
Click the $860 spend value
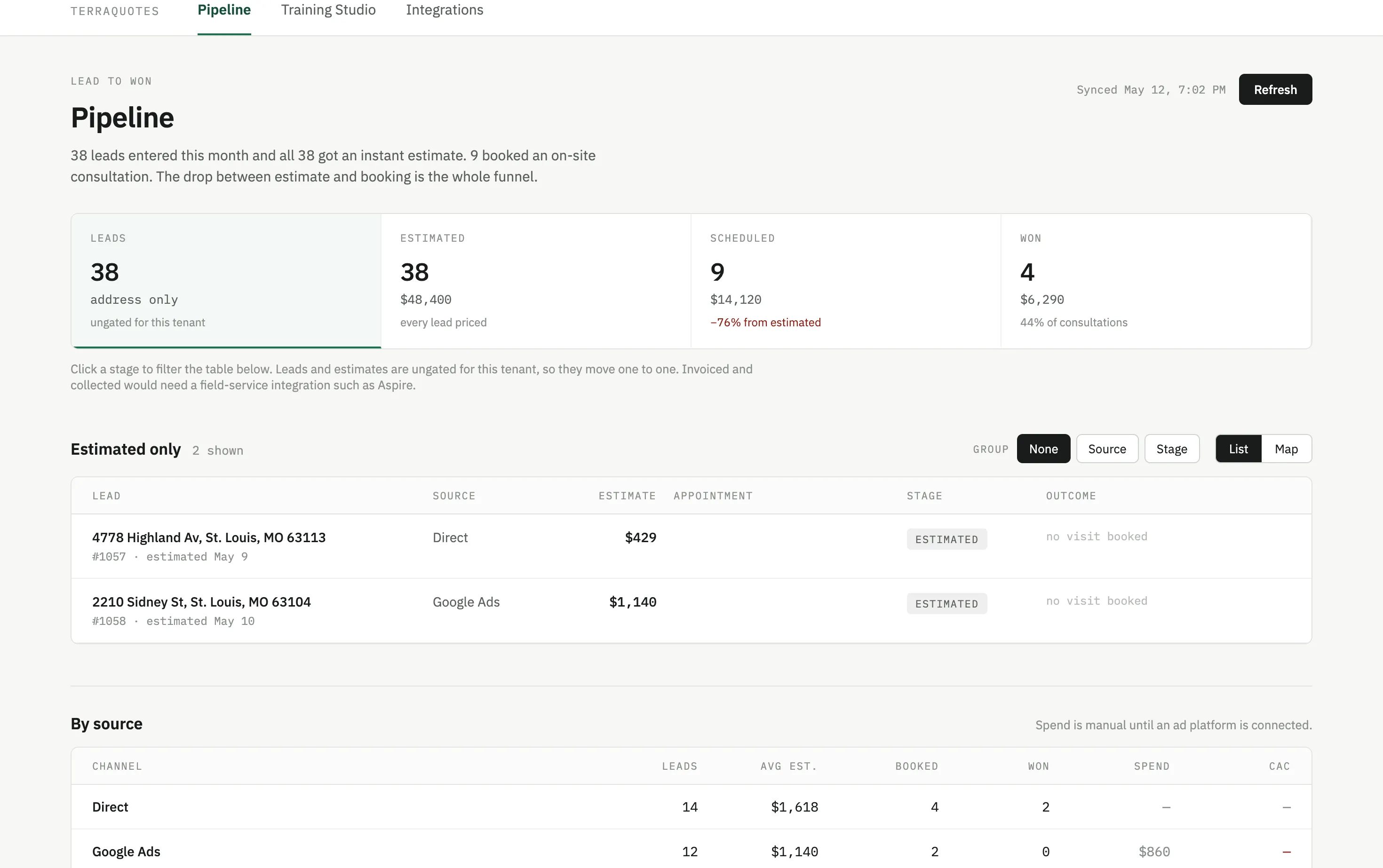click(x=1154, y=852)
